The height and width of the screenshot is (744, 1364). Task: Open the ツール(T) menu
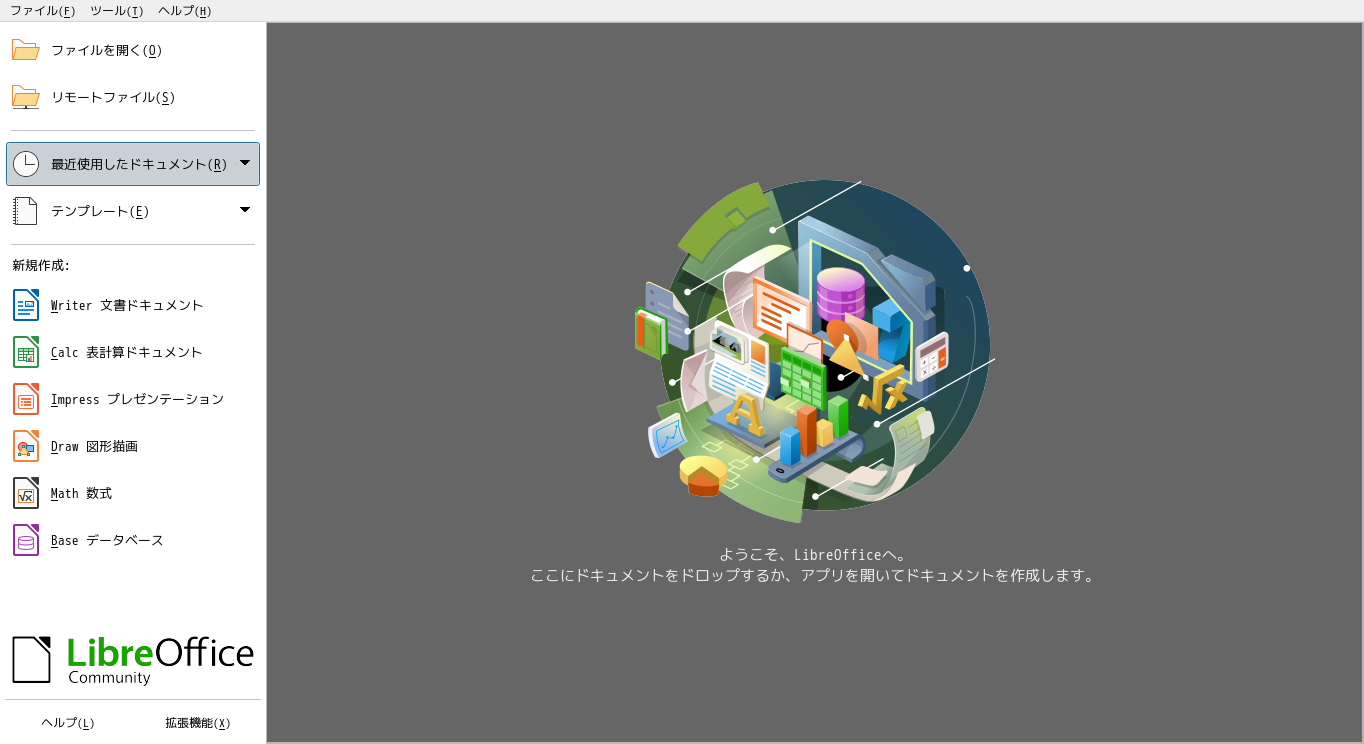[116, 11]
